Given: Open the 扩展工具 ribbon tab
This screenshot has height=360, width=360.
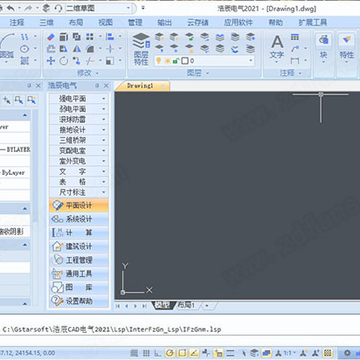Looking at the screenshot, I should point(312,22).
